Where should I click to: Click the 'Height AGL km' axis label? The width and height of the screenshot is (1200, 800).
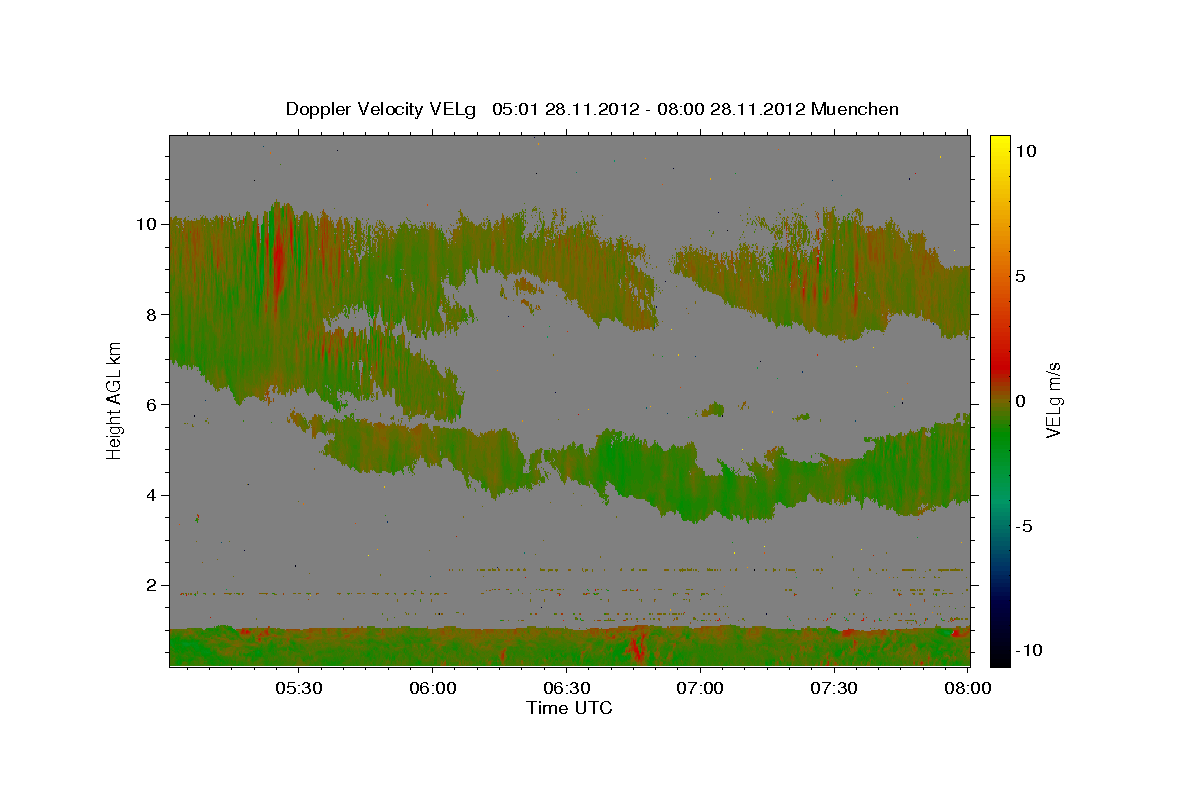tap(114, 399)
